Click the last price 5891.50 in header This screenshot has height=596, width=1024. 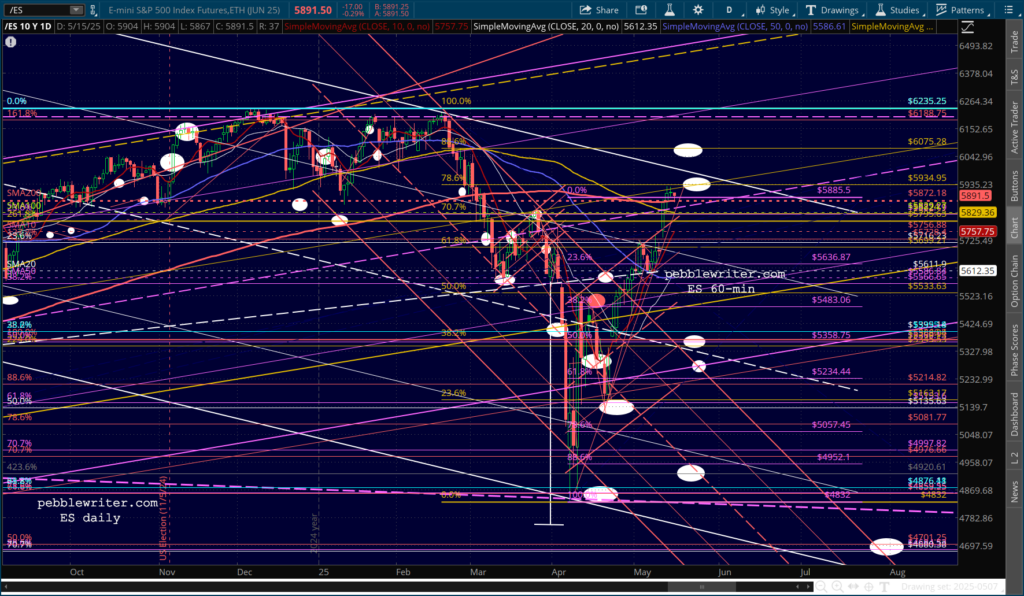pyautogui.click(x=312, y=10)
